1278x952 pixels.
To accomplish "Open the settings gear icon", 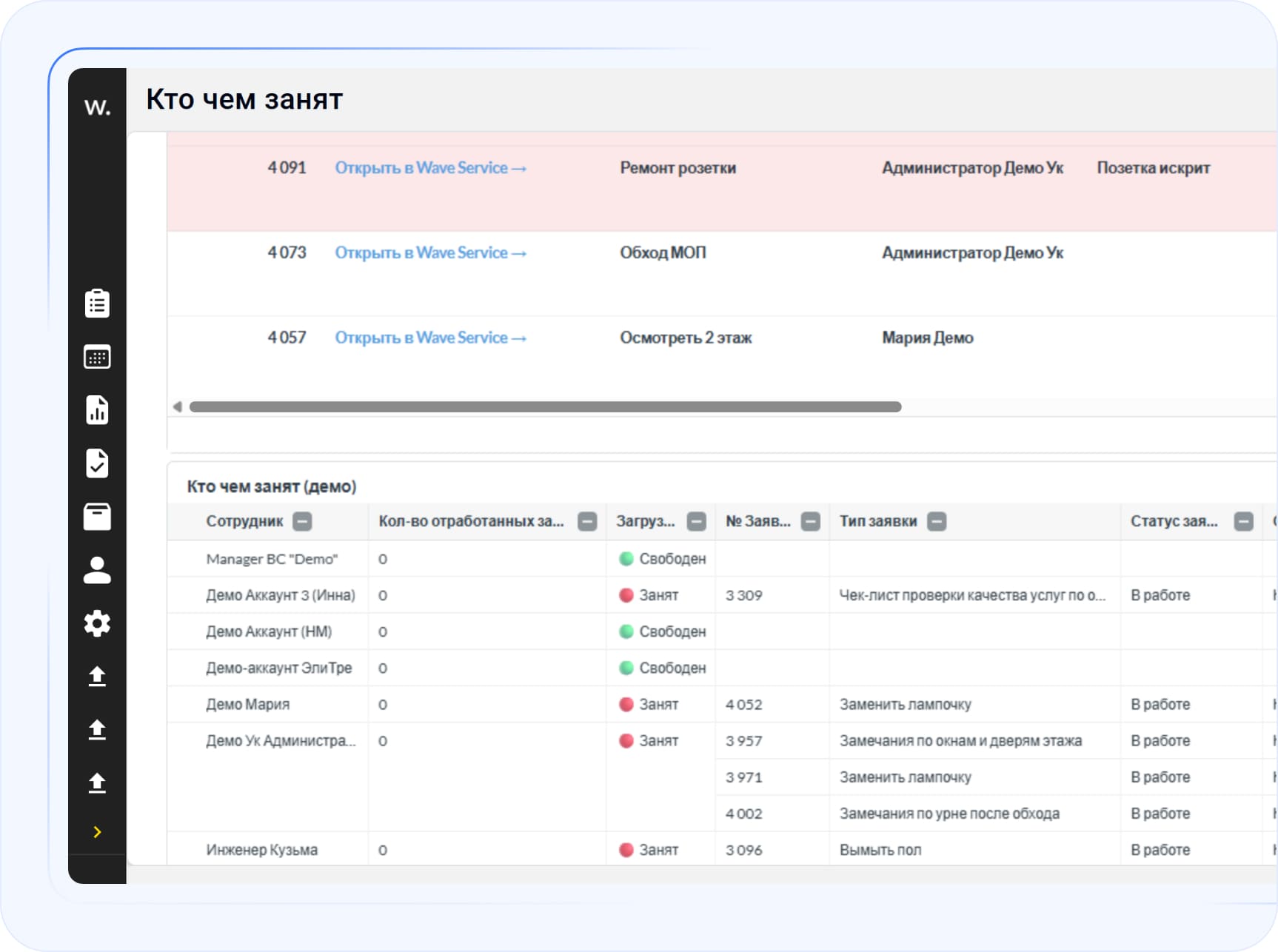I will click(x=97, y=623).
